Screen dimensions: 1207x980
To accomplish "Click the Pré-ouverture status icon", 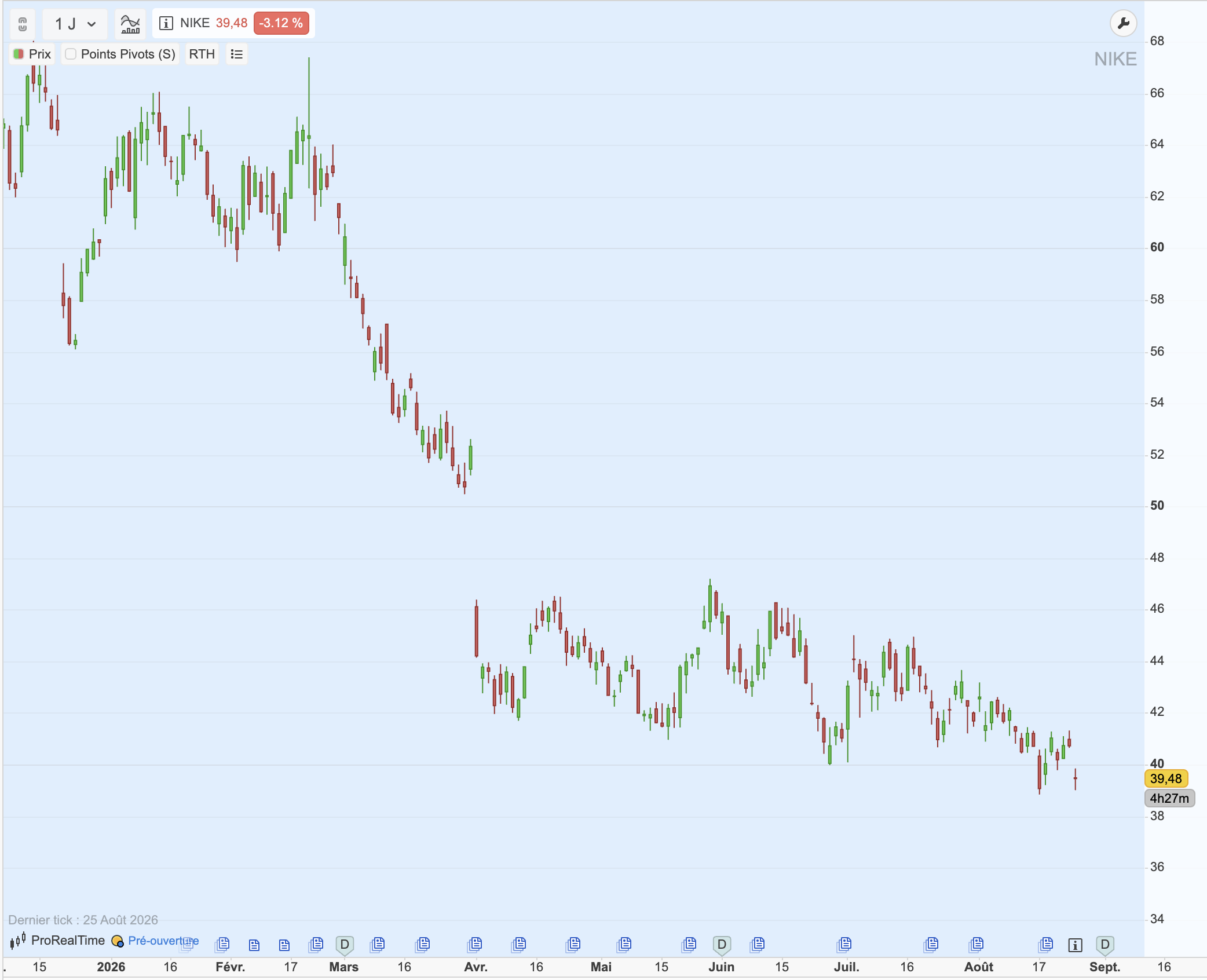I will tap(117, 941).
